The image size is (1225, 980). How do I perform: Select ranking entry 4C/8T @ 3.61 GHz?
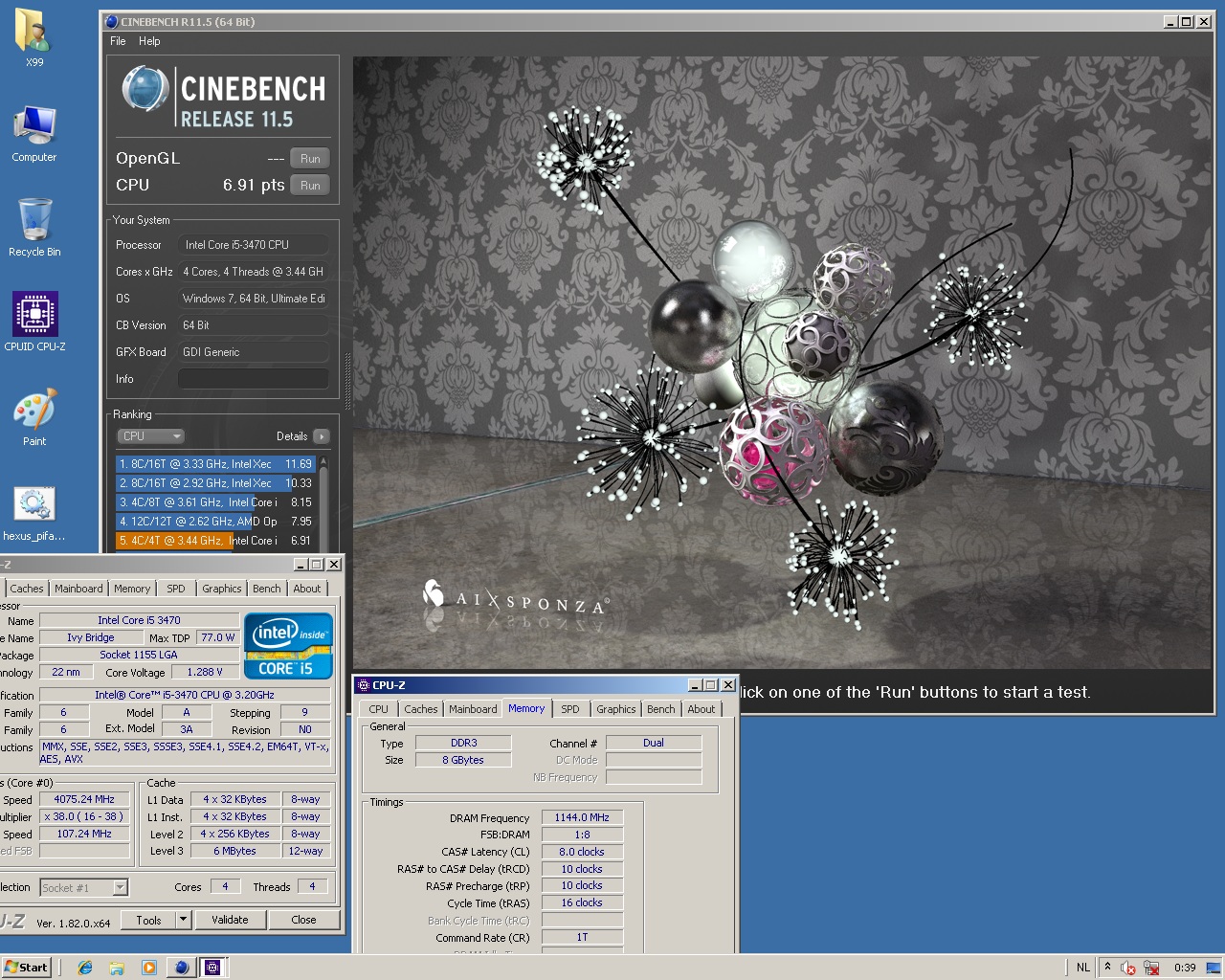click(215, 502)
